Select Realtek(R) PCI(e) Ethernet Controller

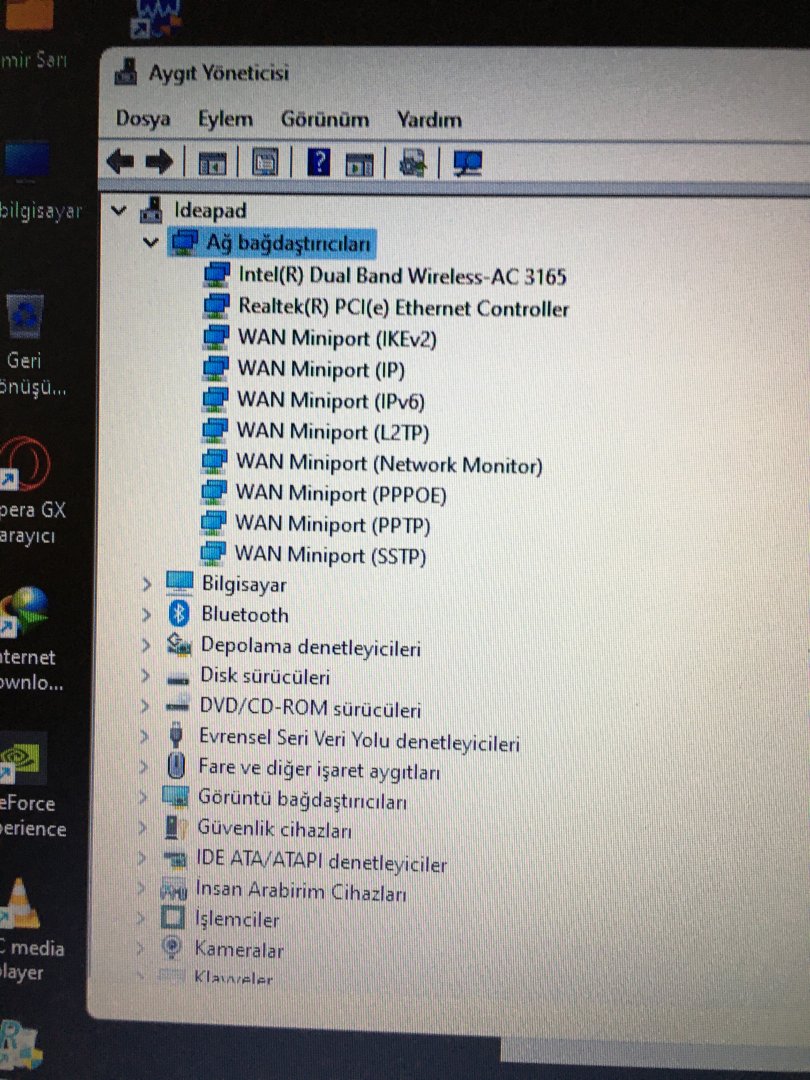pyautogui.click(x=404, y=307)
